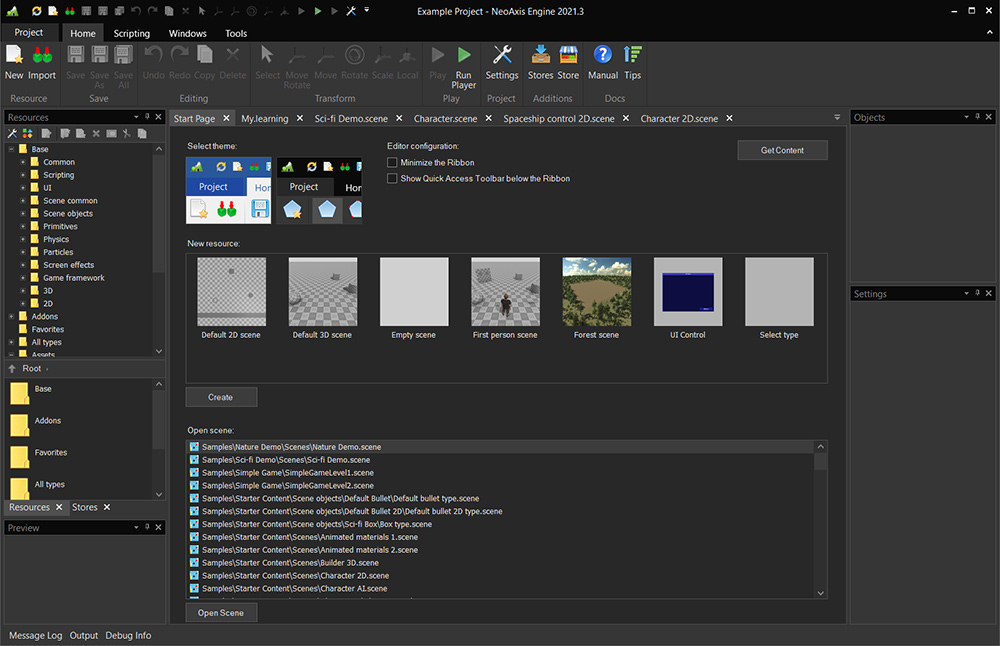
Task: Select the dark theme preview
Action: 319,191
